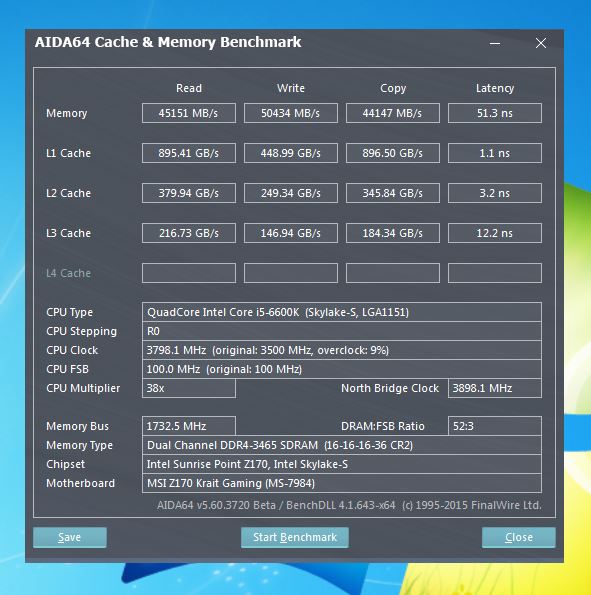Click Memory Bus value 1732.5 MHz

click(x=189, y=426)
